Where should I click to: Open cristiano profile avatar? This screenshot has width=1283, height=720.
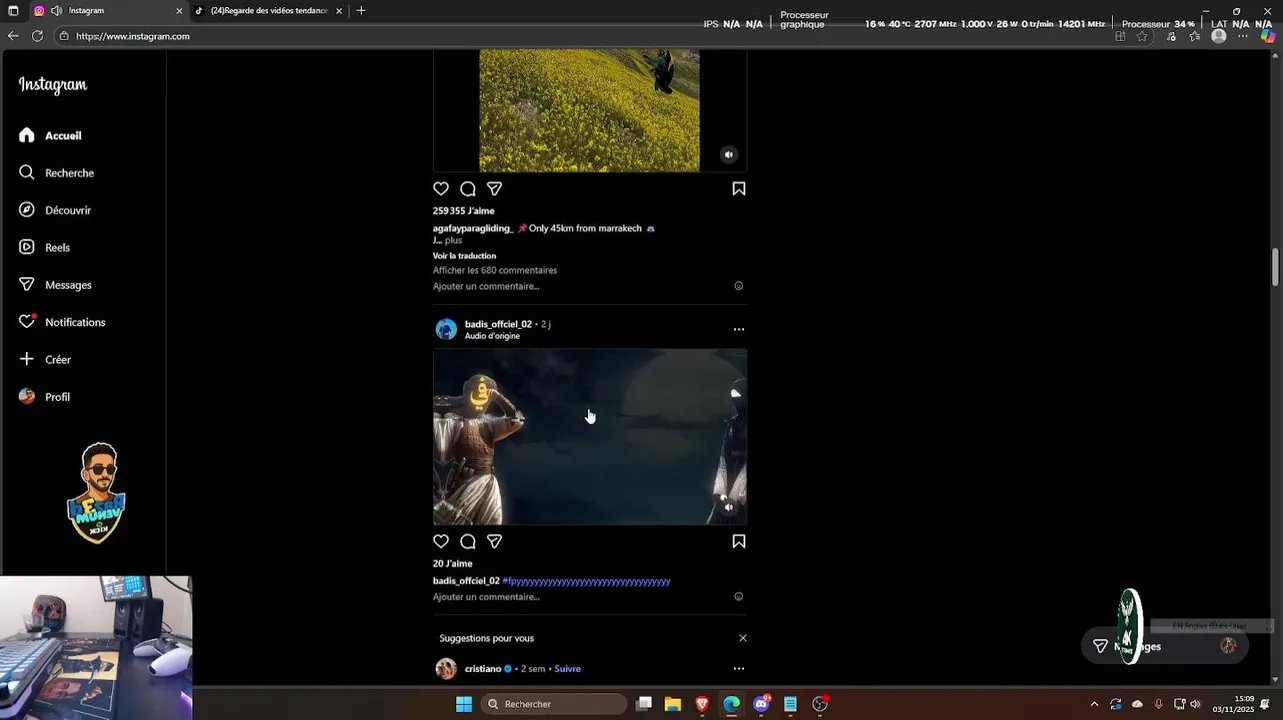point(446,669)
